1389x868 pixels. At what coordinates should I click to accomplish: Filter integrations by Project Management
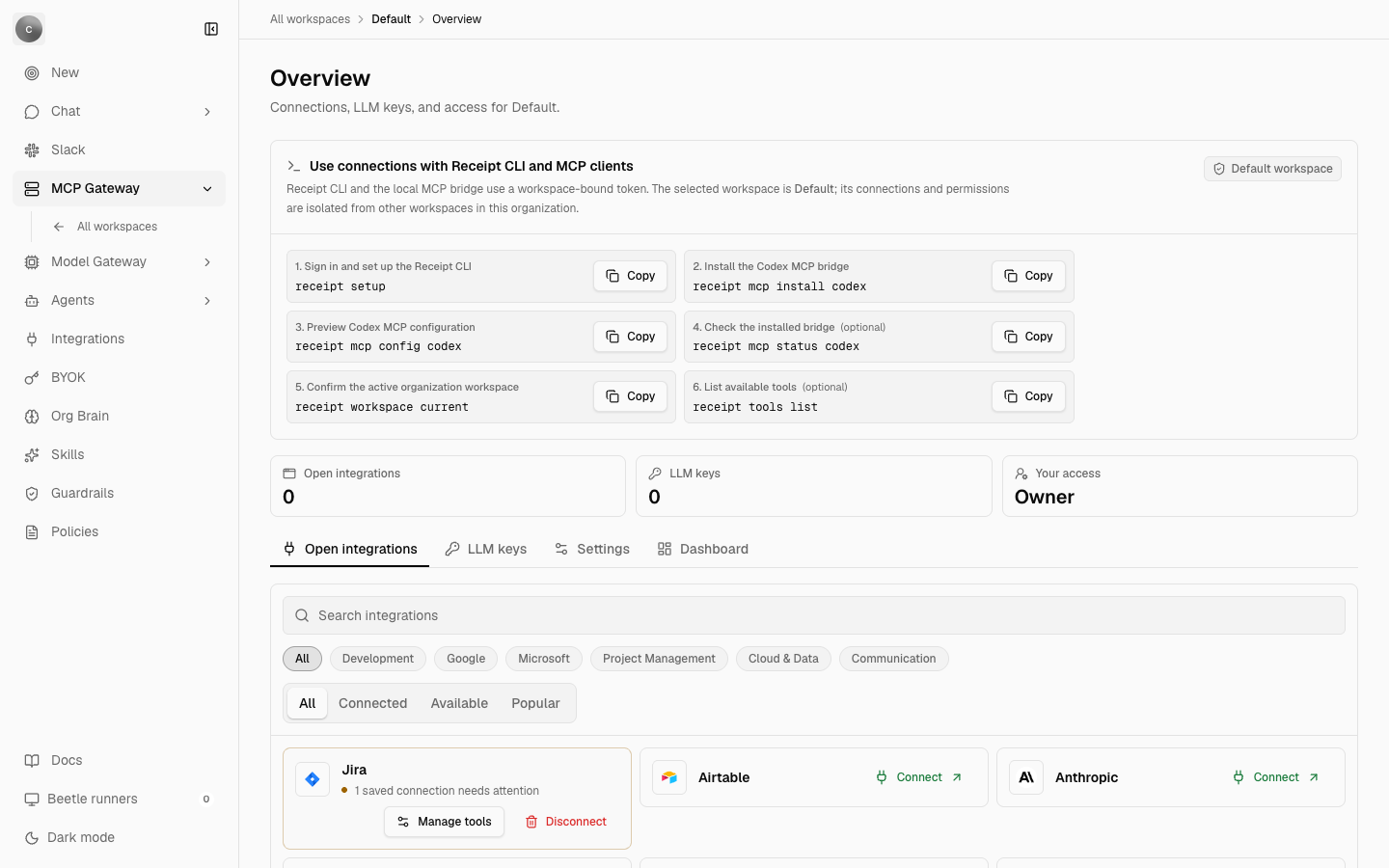click(x=659, y=659)
